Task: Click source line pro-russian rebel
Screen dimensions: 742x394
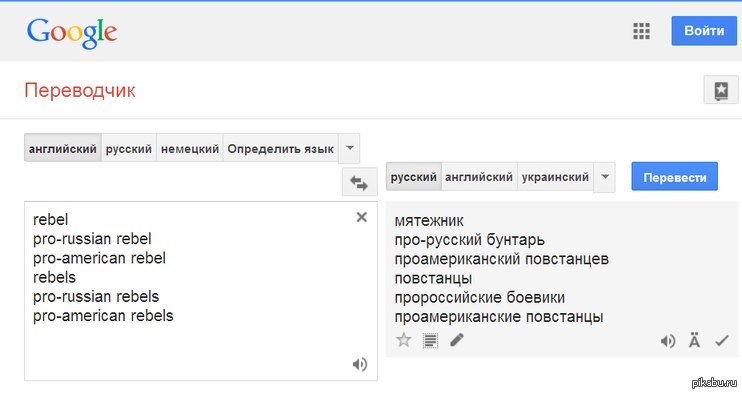Action: click(x=92, y=239)
